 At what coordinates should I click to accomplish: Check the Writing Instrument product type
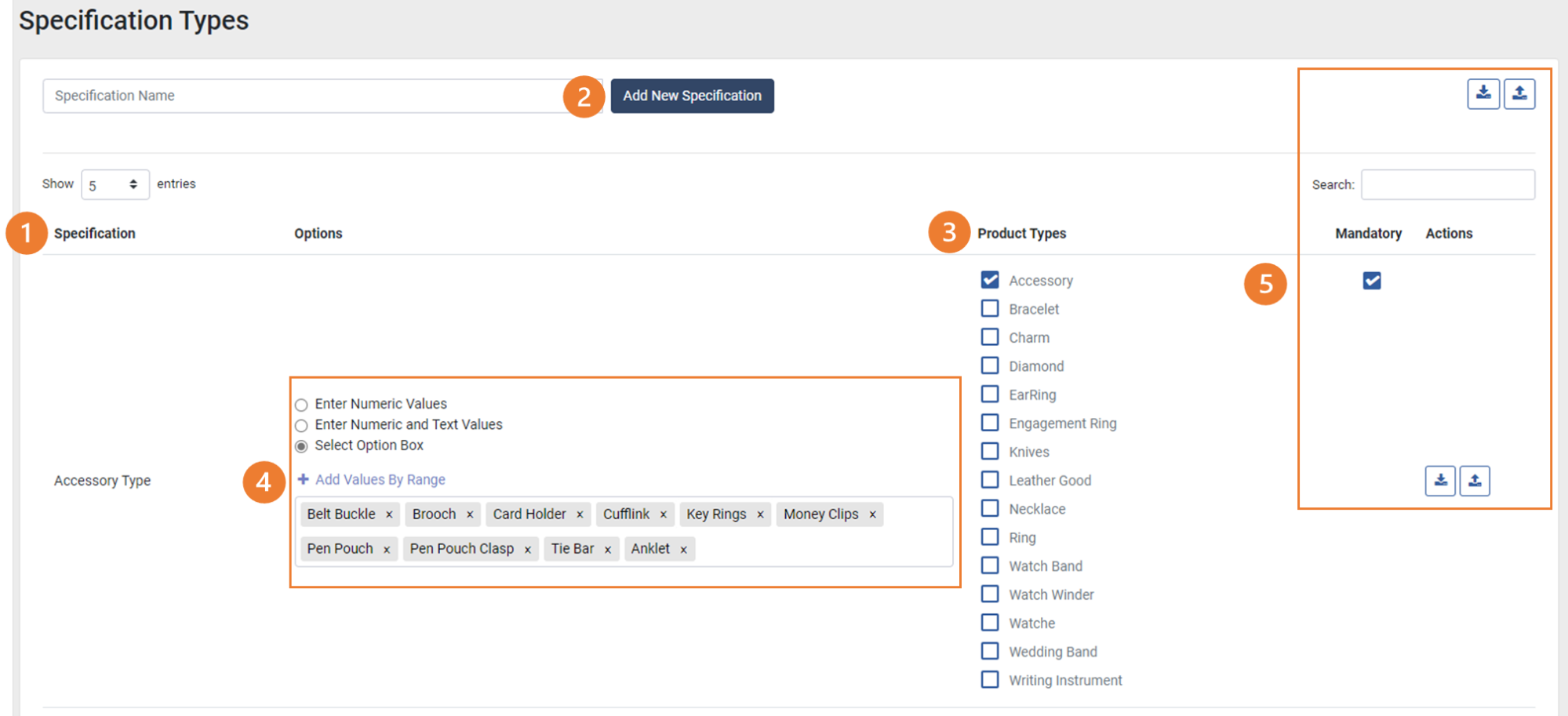[989, 679]
